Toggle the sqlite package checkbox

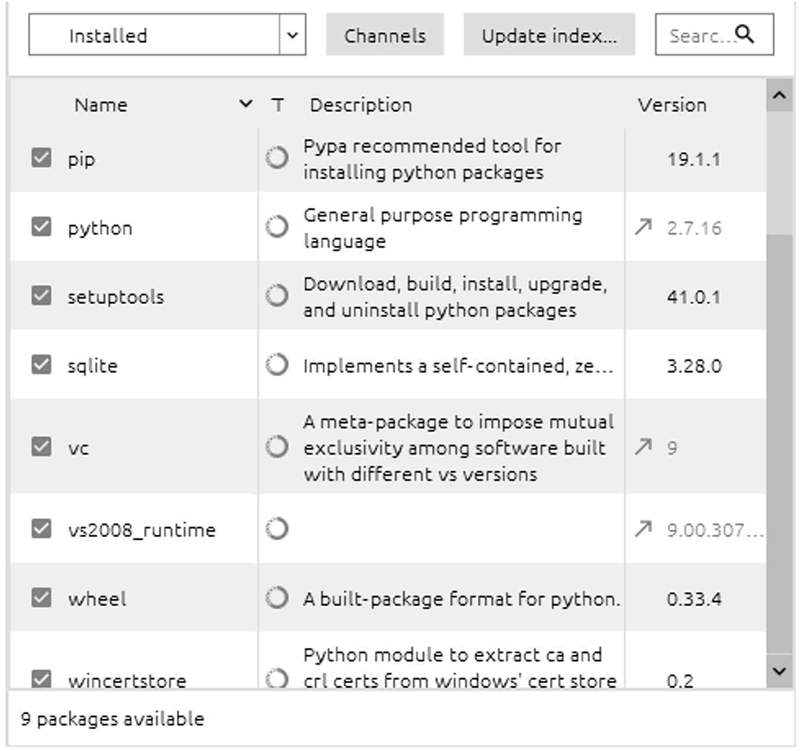41,364
